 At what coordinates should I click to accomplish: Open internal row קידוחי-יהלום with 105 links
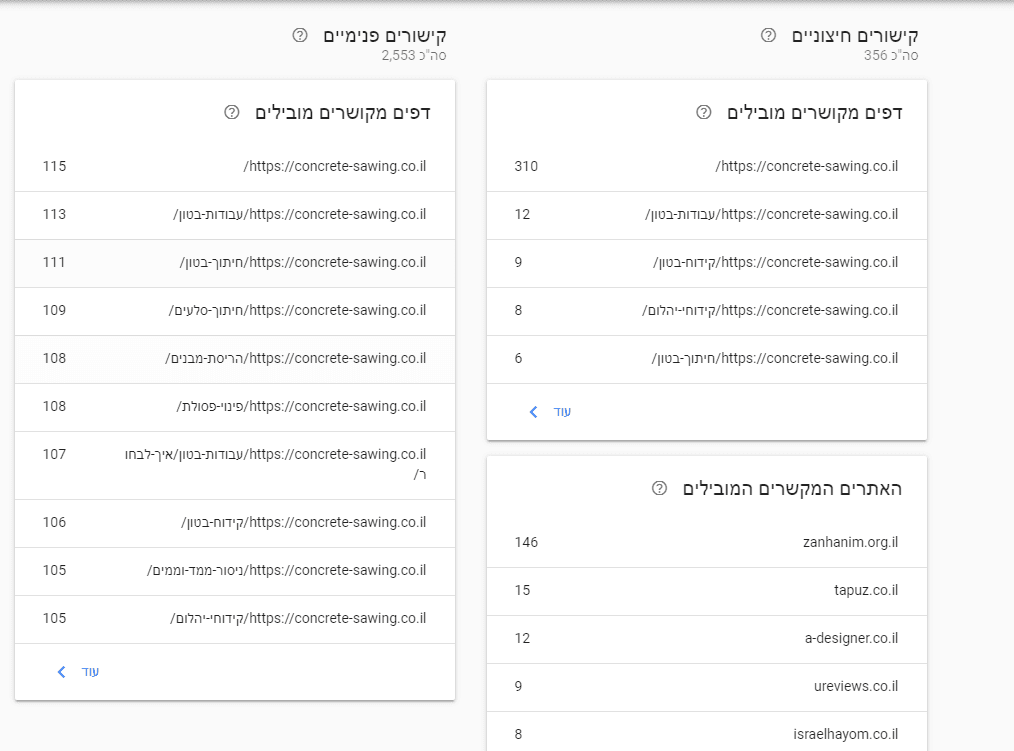pos(235,619)
